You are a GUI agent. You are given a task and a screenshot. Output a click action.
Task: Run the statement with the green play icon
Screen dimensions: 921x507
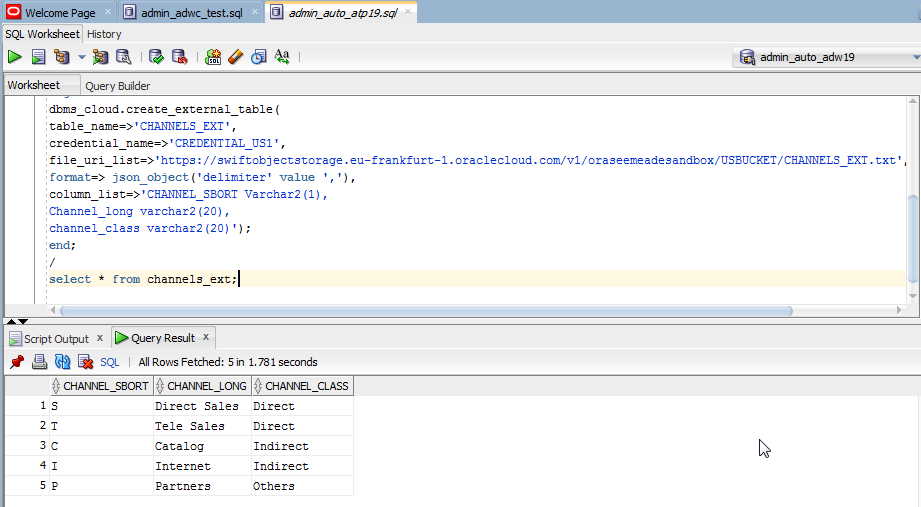click(15, 57)
